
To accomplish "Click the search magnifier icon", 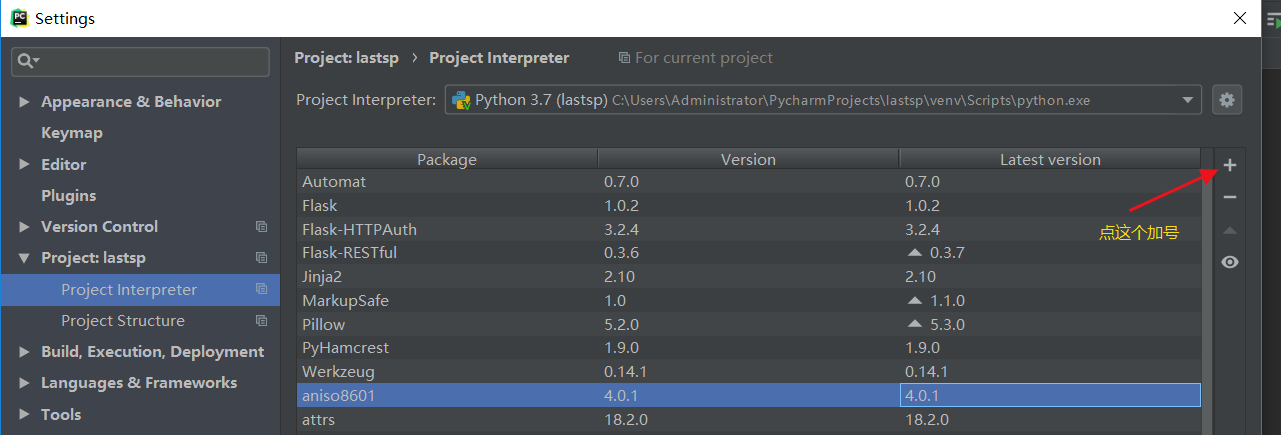I will pyautogui.click(x=26, y=62).
